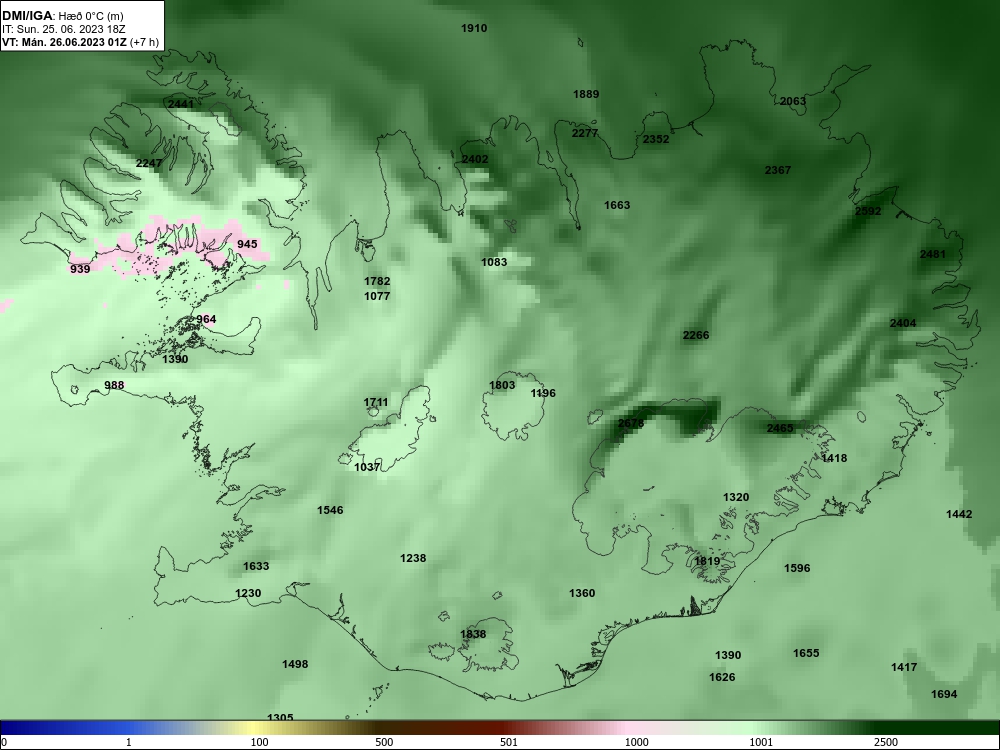Select the 1626 value label
This screenshot has width=1000, height=750.
[722, 678]
